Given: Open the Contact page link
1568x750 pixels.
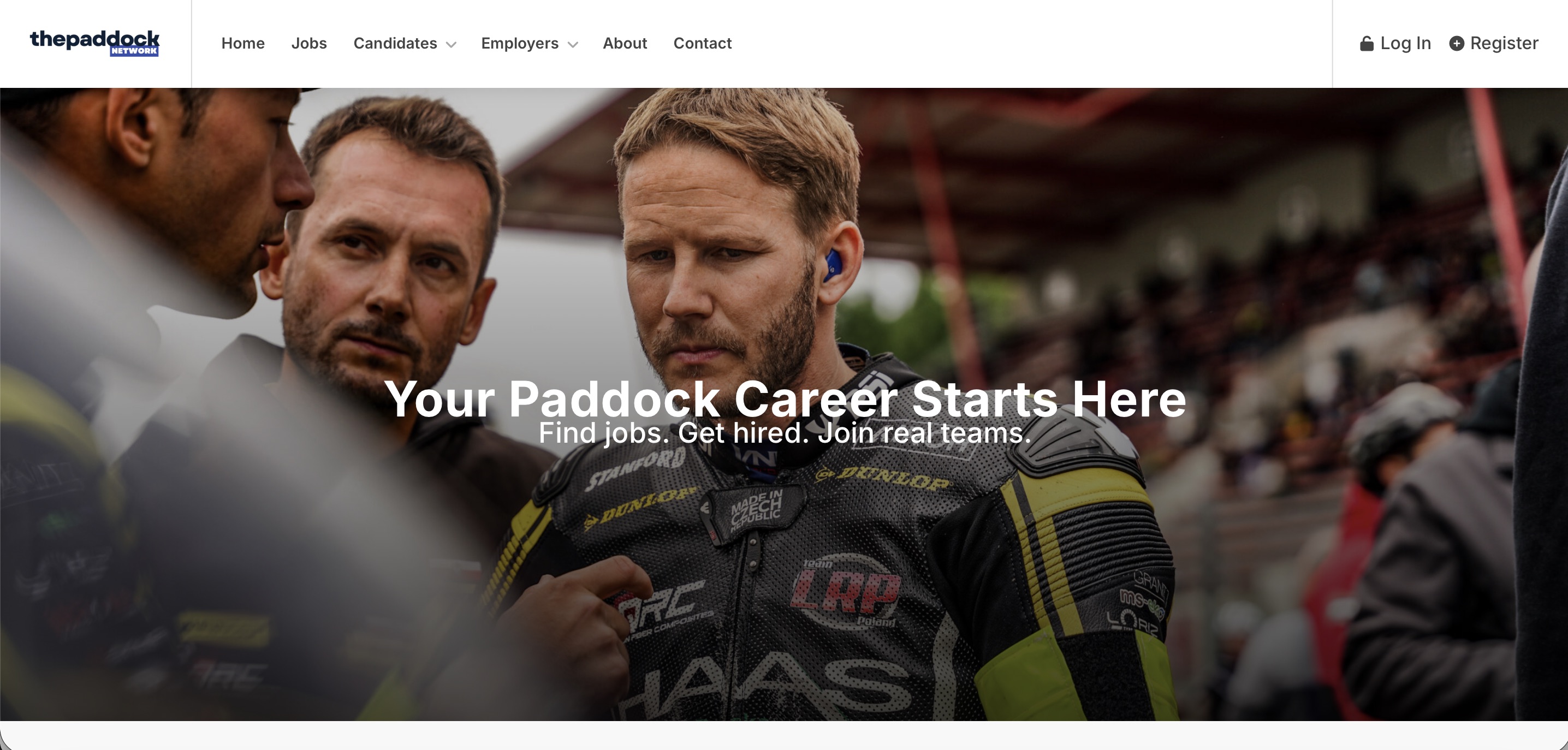Looking at the screenshot, I should pos(703,43).
